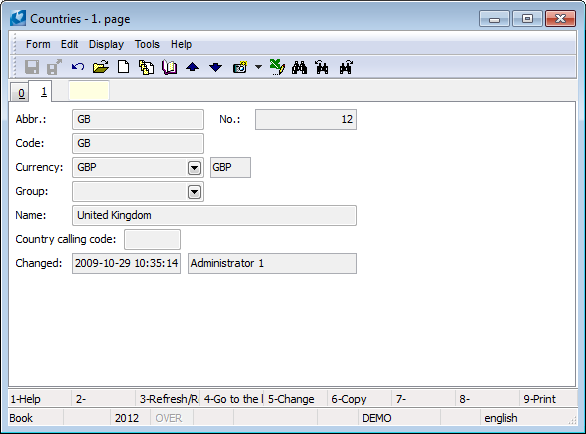
Task: Click the 5-Change function key button
Action: (296, 399)
